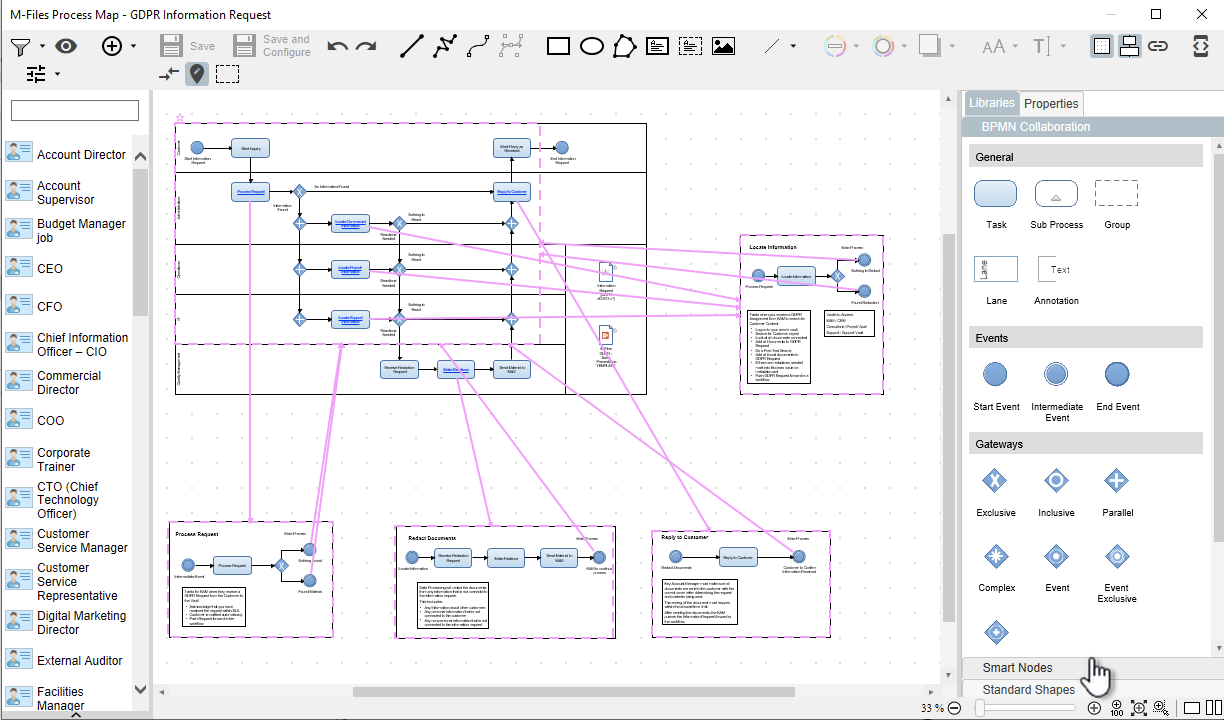Image resolution: width=1224 pixels, height=720 pixels.
Task: Click the Save and Configure button
Action: 272,46
